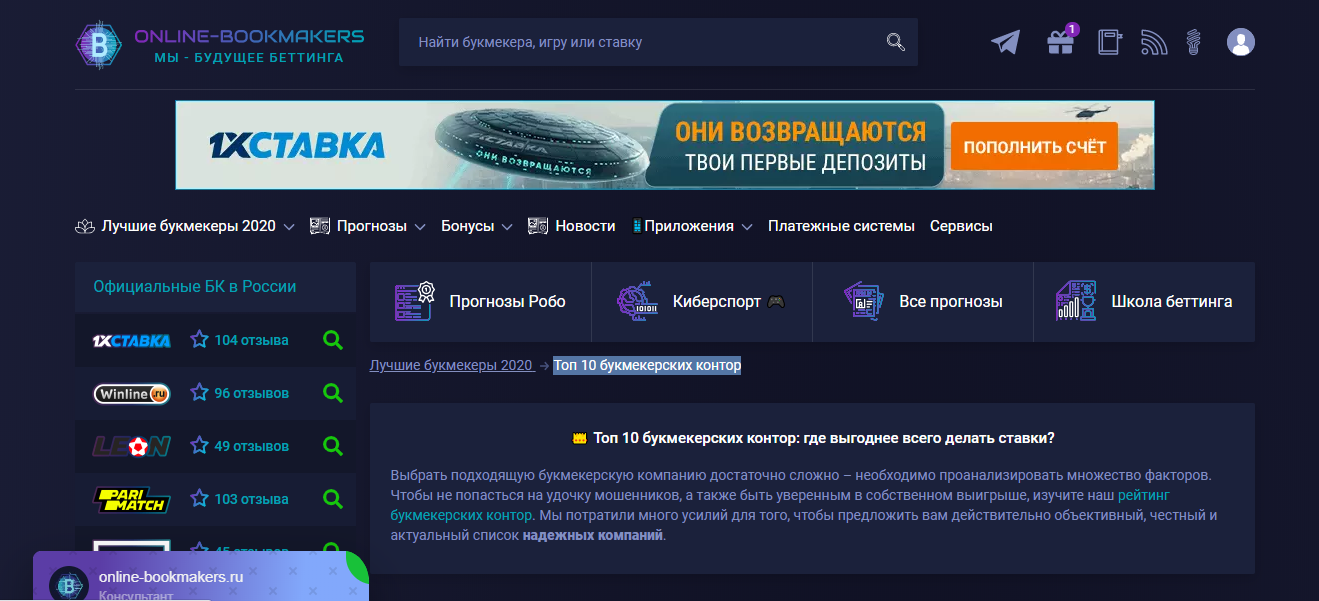Open the 104 отзыва reviews link
Viewport: 1319px width, 601px height.
tap(251, 340)
